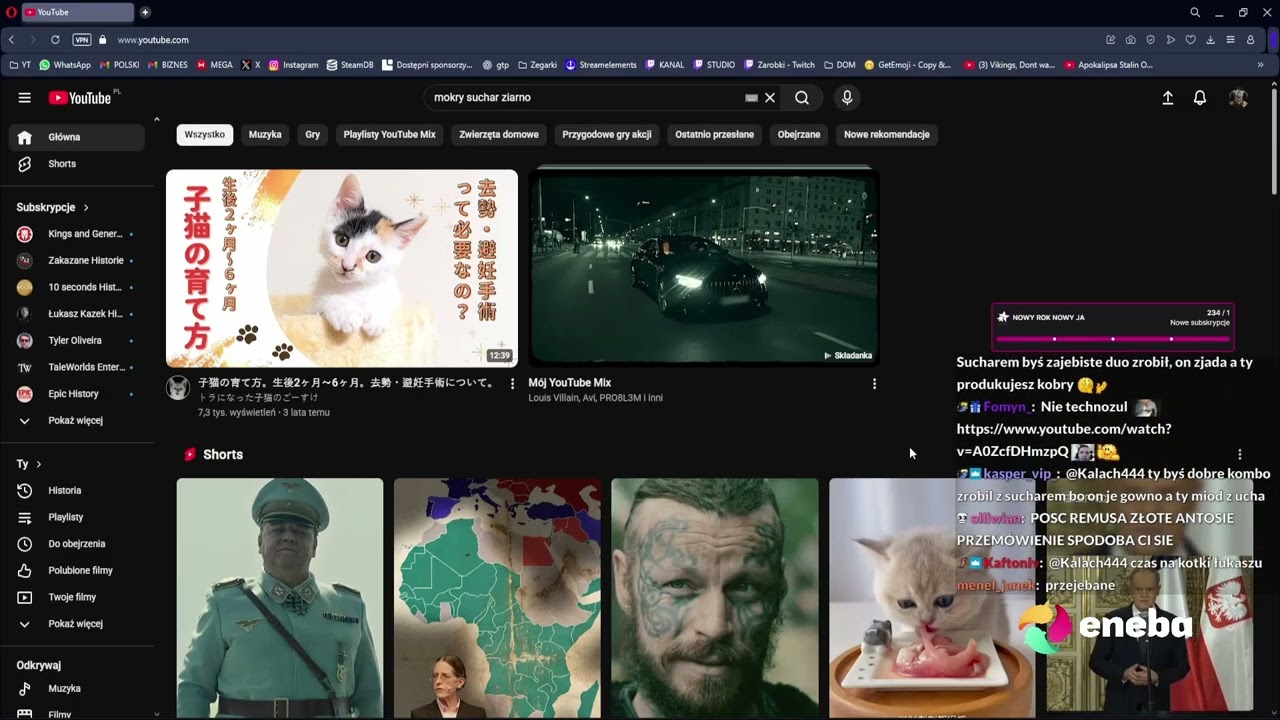Open Polubione filmy liked videos
Image resolution: width=1280 pixels, height=720 pixels.
(x=76, y=571)
